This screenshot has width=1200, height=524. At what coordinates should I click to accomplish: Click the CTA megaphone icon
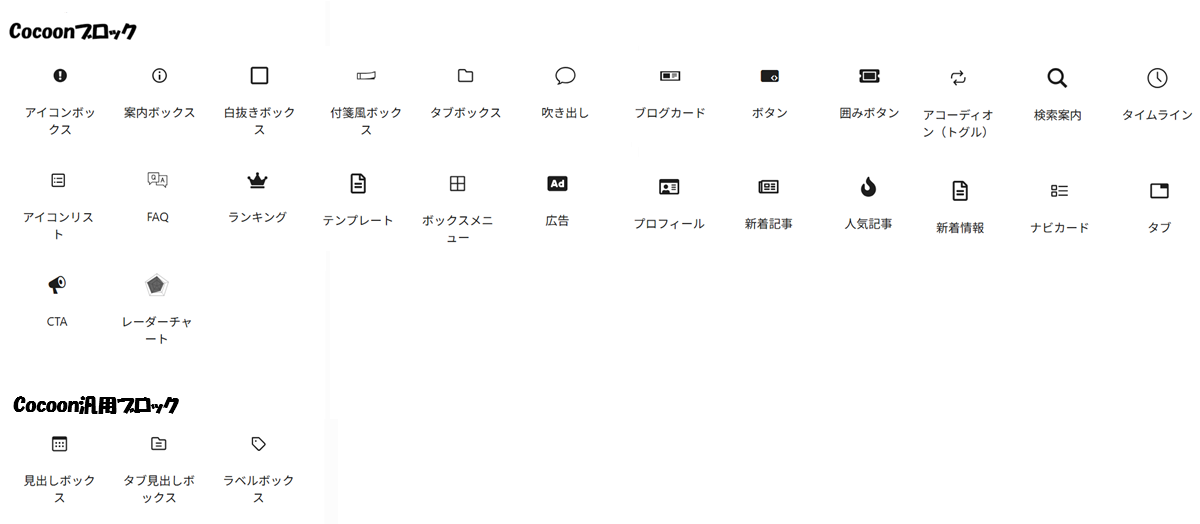coord(57,286)
